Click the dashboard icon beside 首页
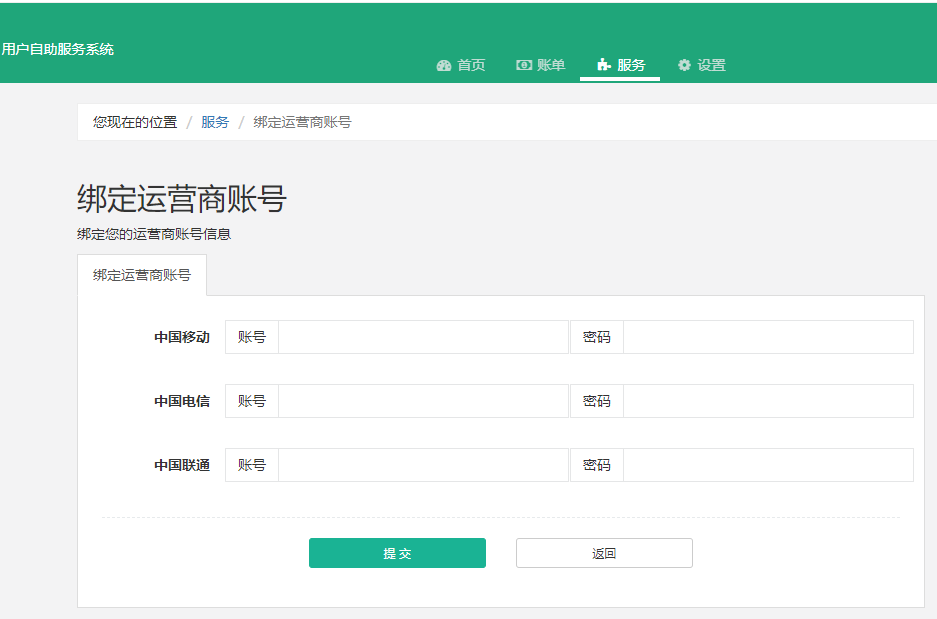Image resolution: width=937 pixels, height=619 pixels. coord(443,66)
